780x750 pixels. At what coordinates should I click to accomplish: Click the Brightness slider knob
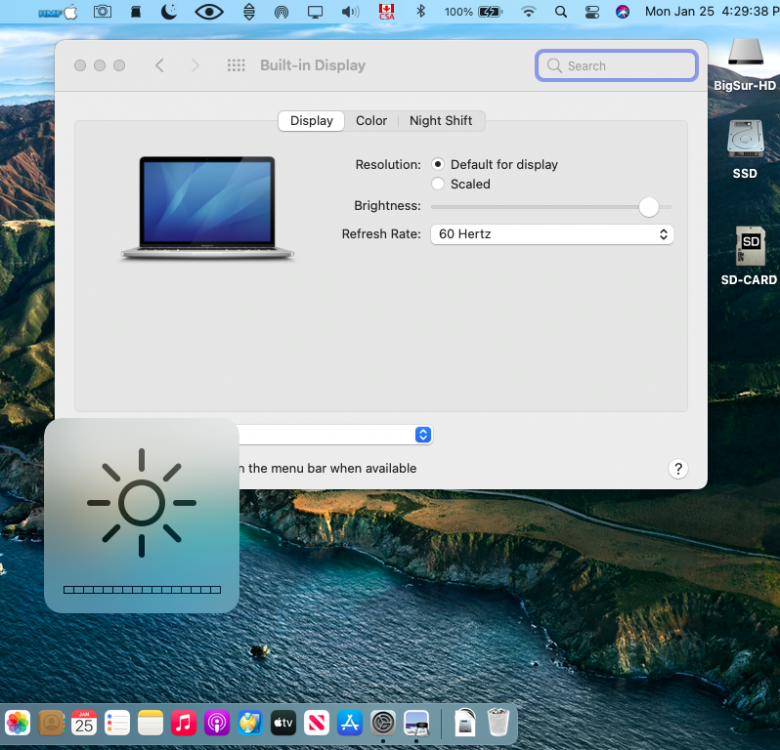point(649,207)
